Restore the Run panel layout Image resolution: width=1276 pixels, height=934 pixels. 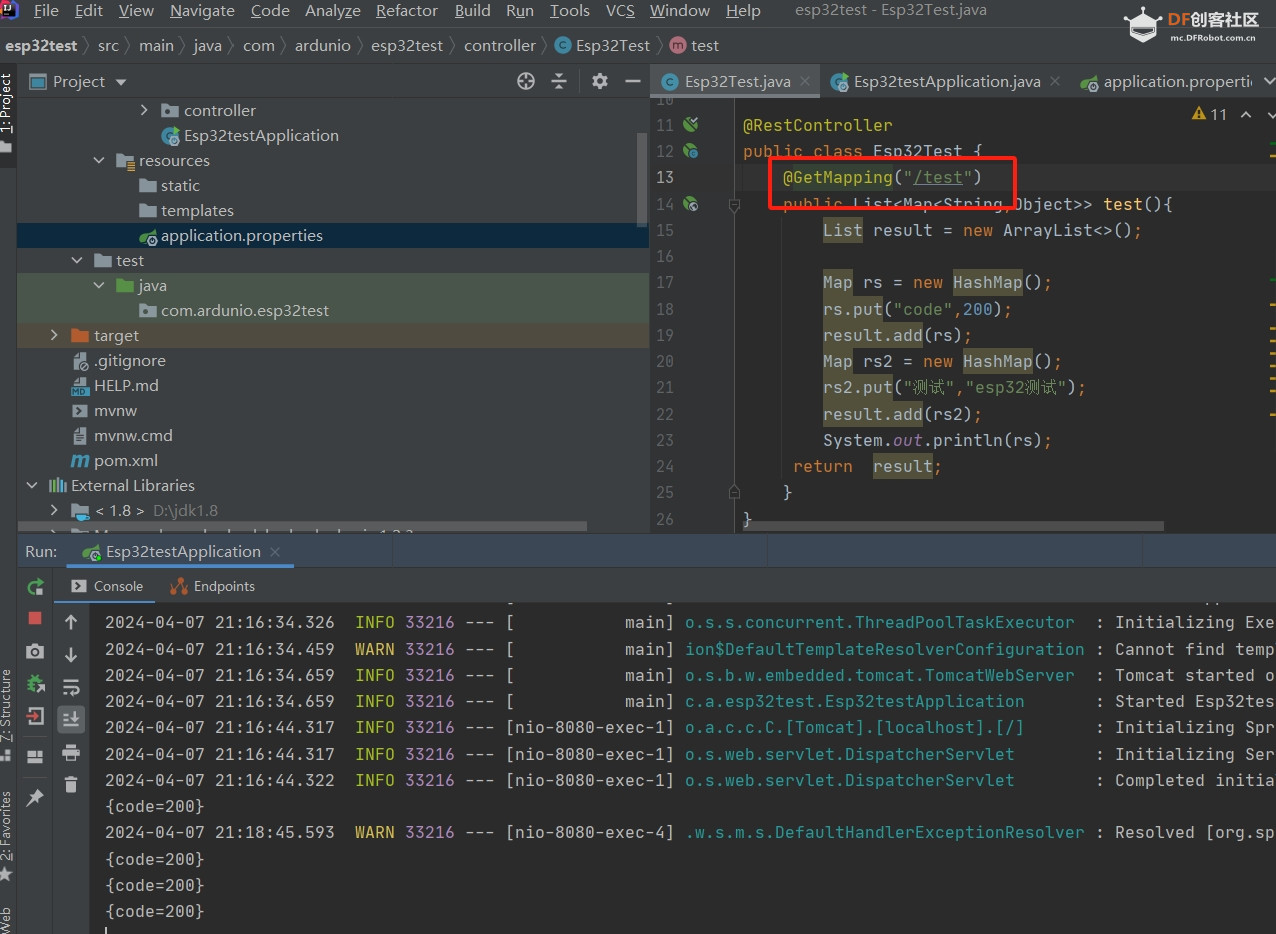35,757
